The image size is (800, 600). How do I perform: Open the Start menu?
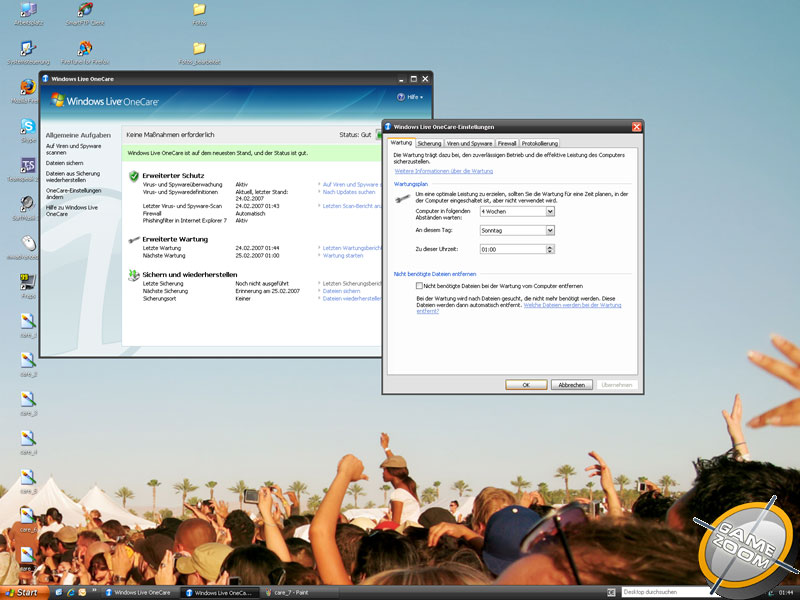(x=22, y=592)
